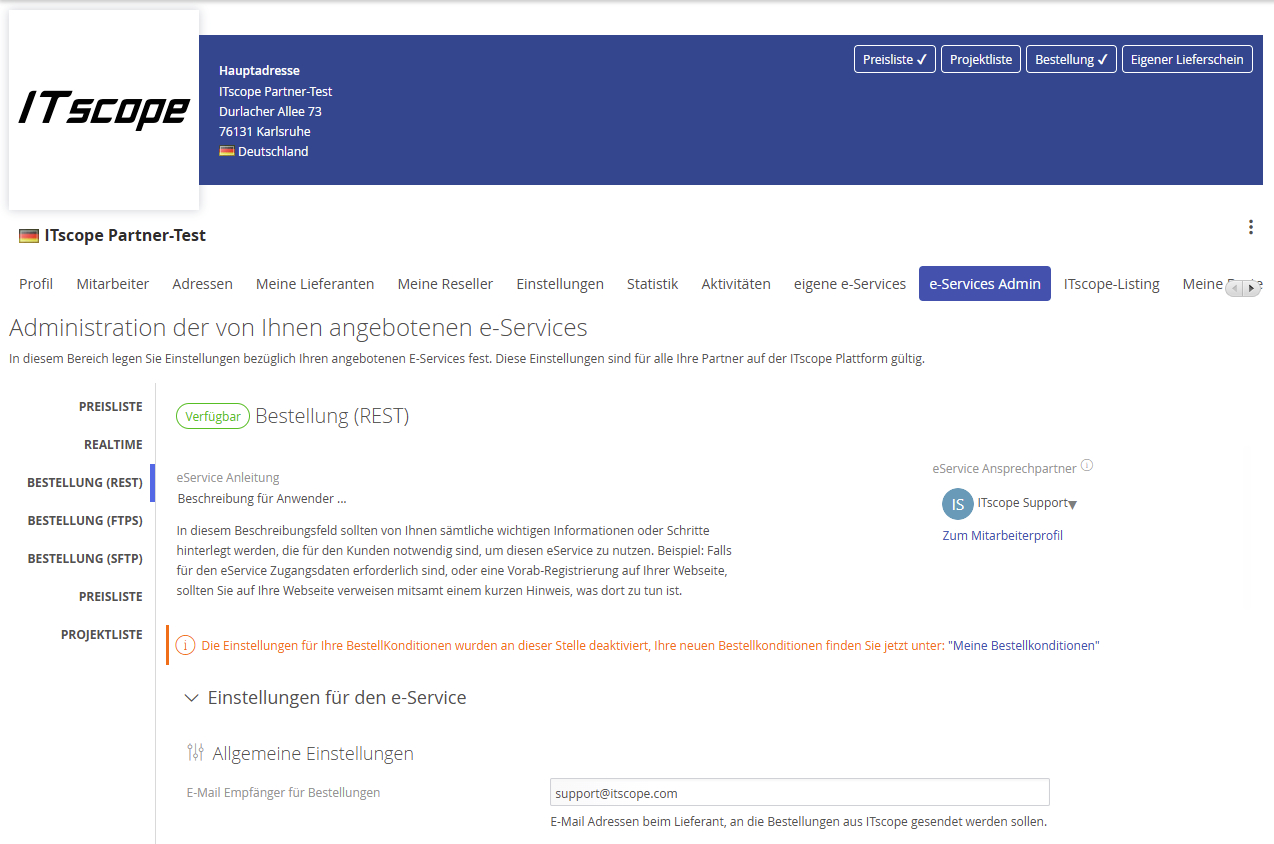
Task: Switch to eigene e-Services tab
Action: [x=850, y=284]
